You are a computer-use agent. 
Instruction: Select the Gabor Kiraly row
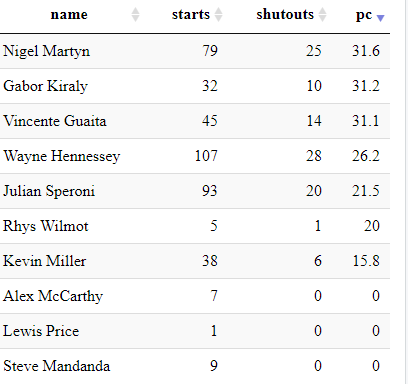195,86
